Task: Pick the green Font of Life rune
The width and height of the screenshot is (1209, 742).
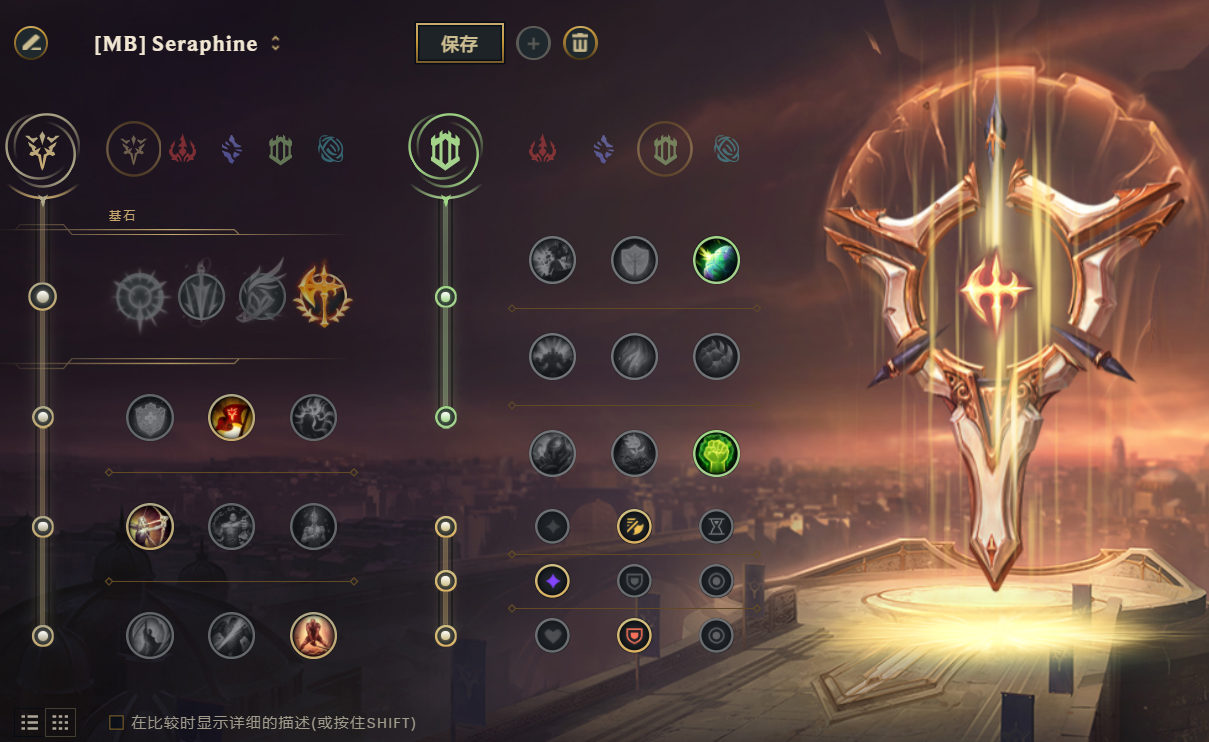Action: pyautogui.click(x=716, y=260)
